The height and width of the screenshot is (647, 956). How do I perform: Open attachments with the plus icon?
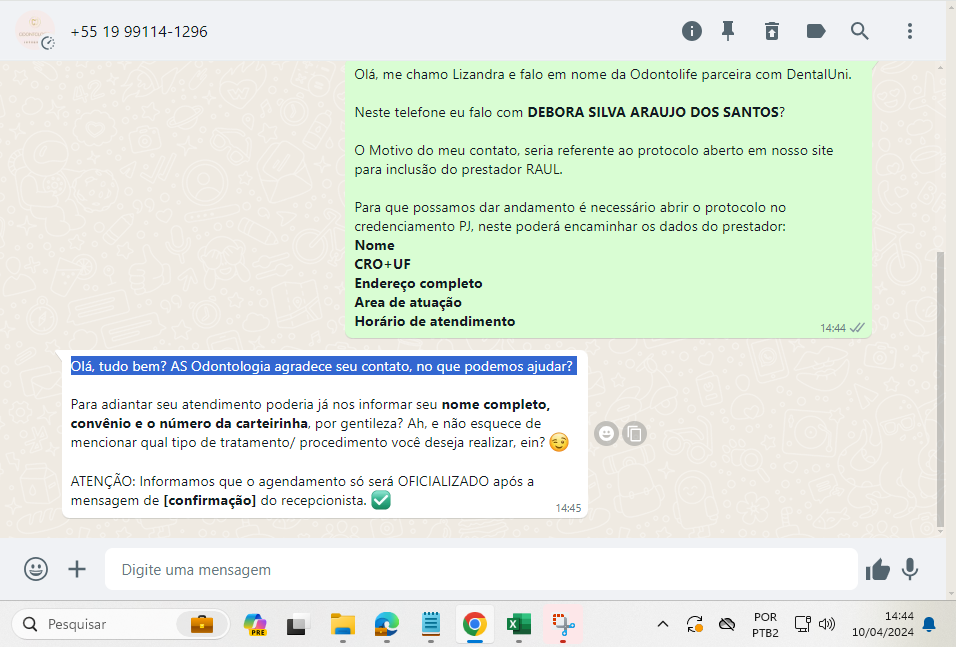tap(77, 569)
